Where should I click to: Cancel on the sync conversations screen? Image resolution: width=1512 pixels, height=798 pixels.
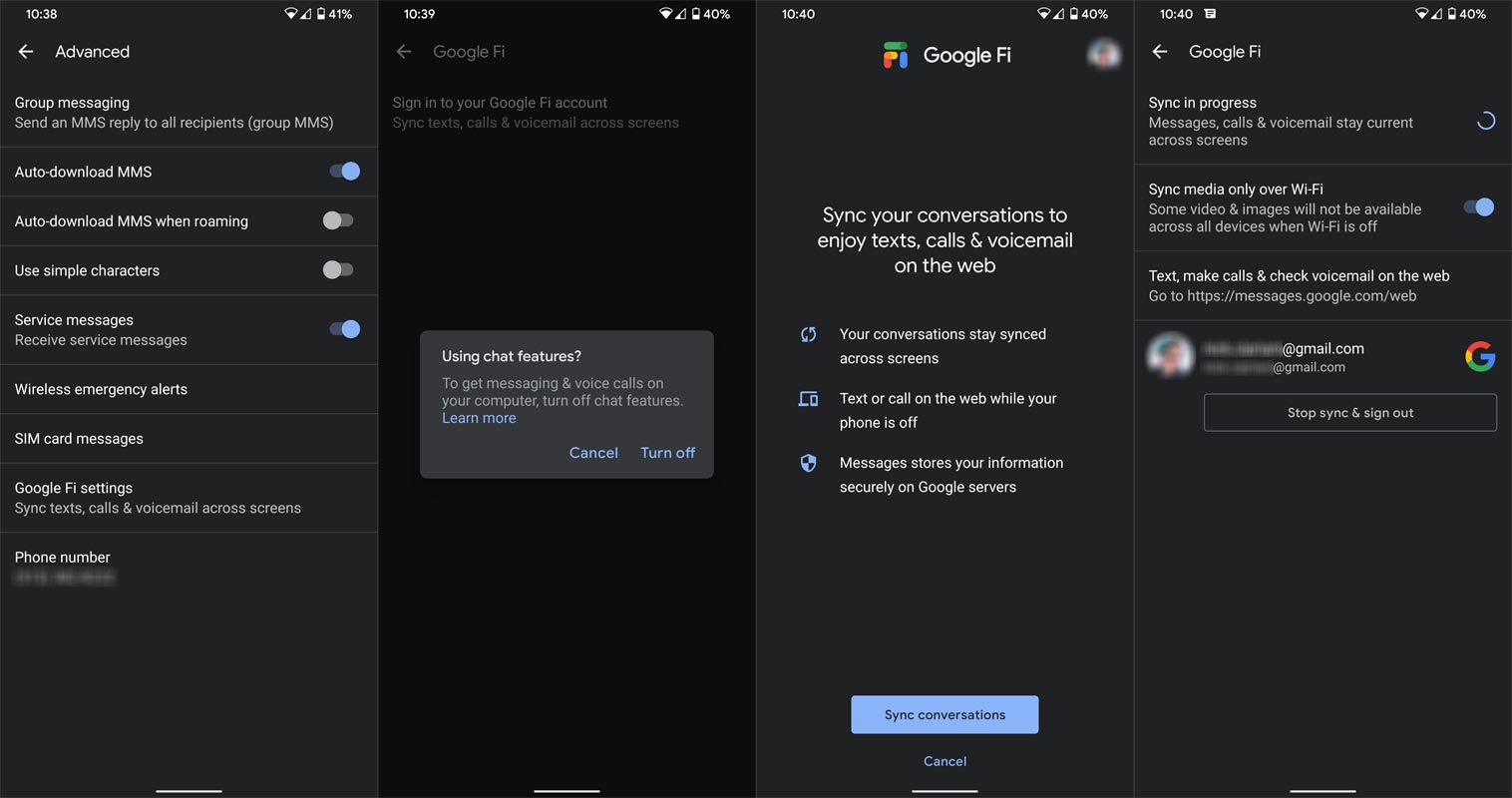945,761
